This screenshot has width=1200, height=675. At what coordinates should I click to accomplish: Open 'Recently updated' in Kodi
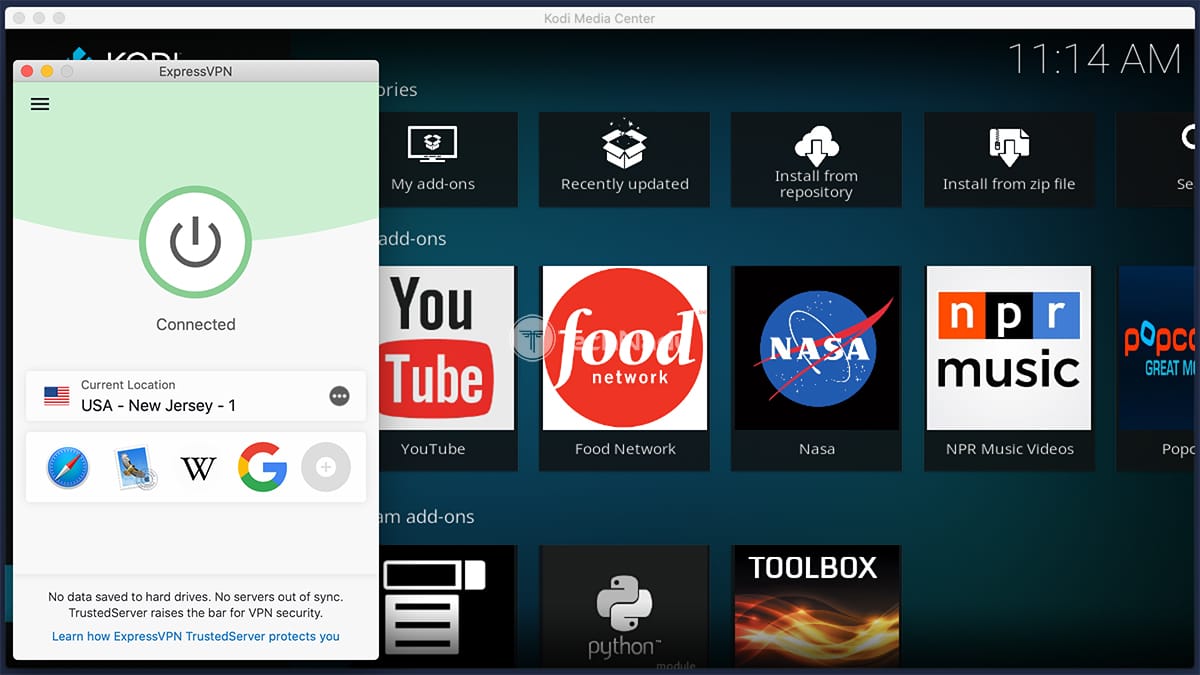[x=625, y=160]
